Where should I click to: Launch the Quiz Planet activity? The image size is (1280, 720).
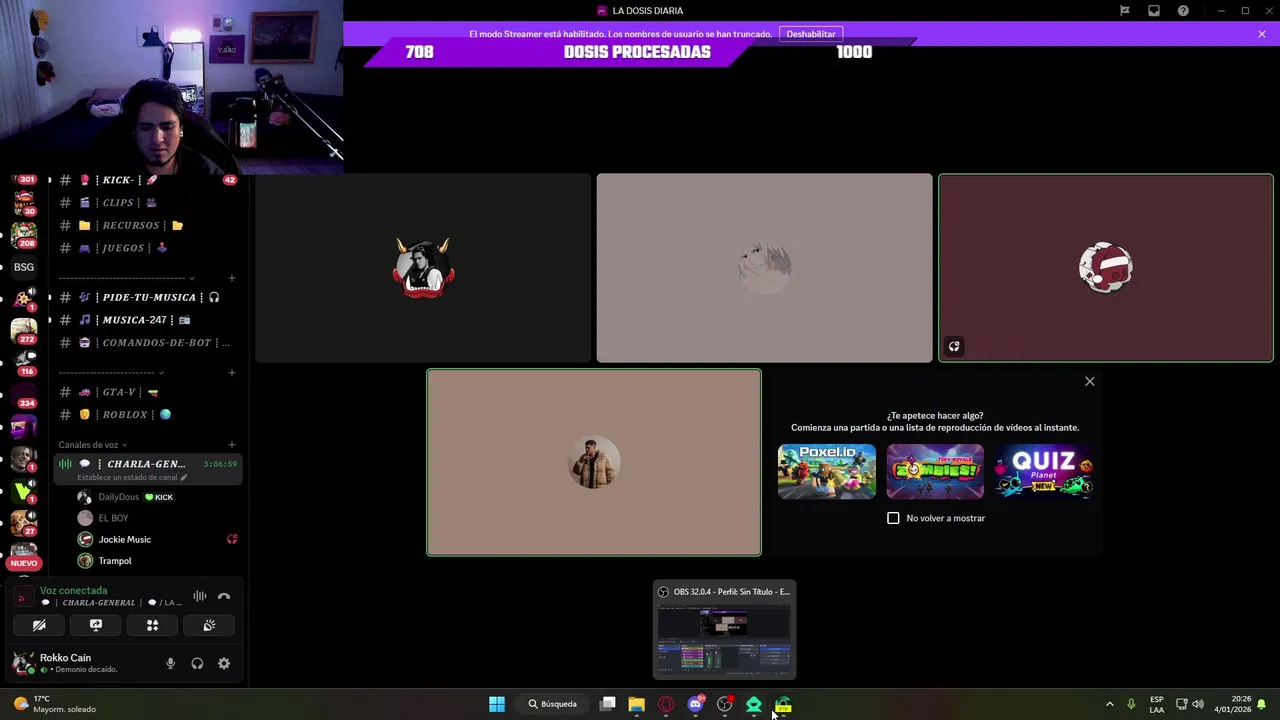point(1044,471)
